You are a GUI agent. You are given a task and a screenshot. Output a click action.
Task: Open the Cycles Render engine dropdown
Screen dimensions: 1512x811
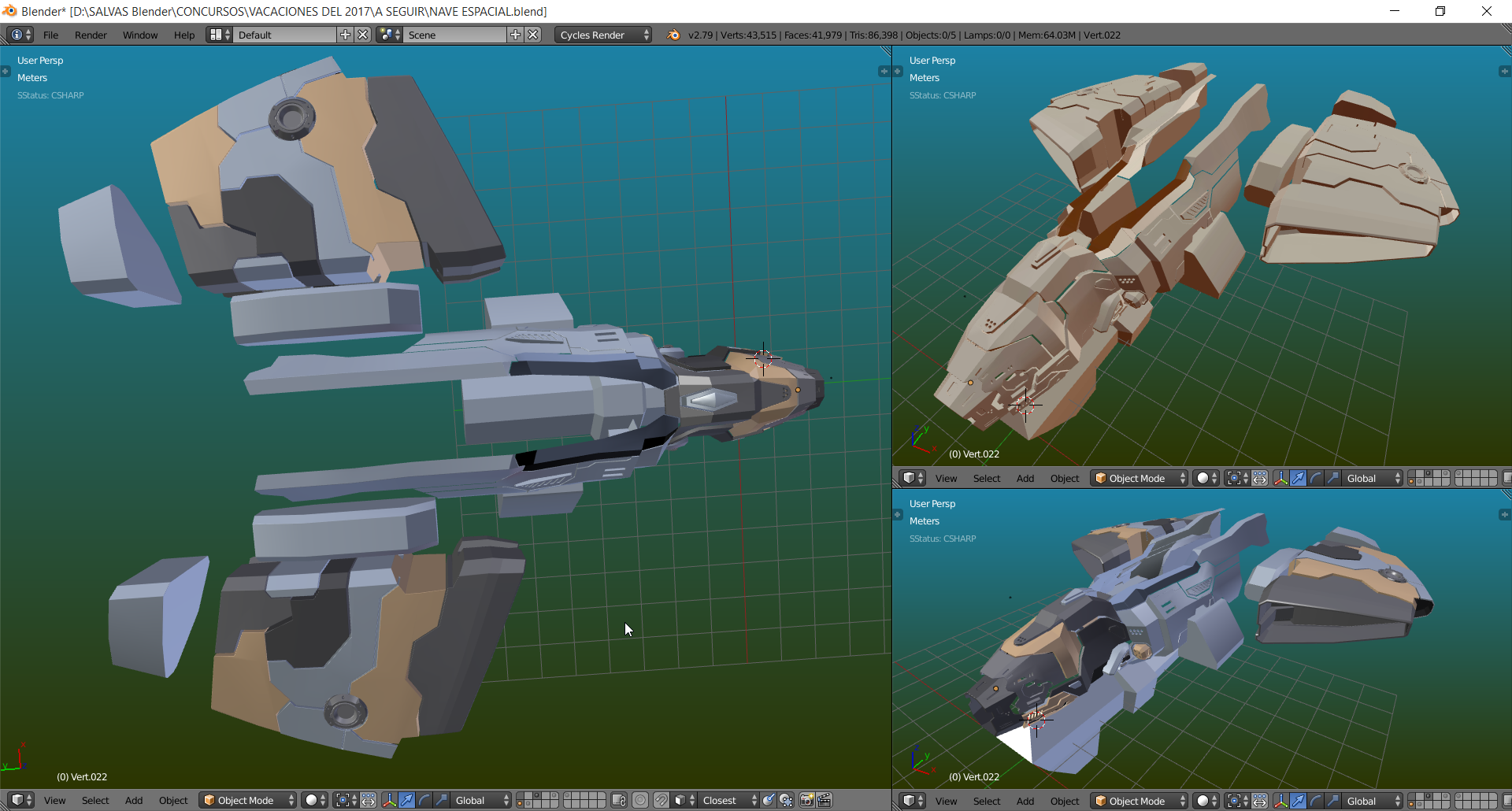(x=603, y=35)
